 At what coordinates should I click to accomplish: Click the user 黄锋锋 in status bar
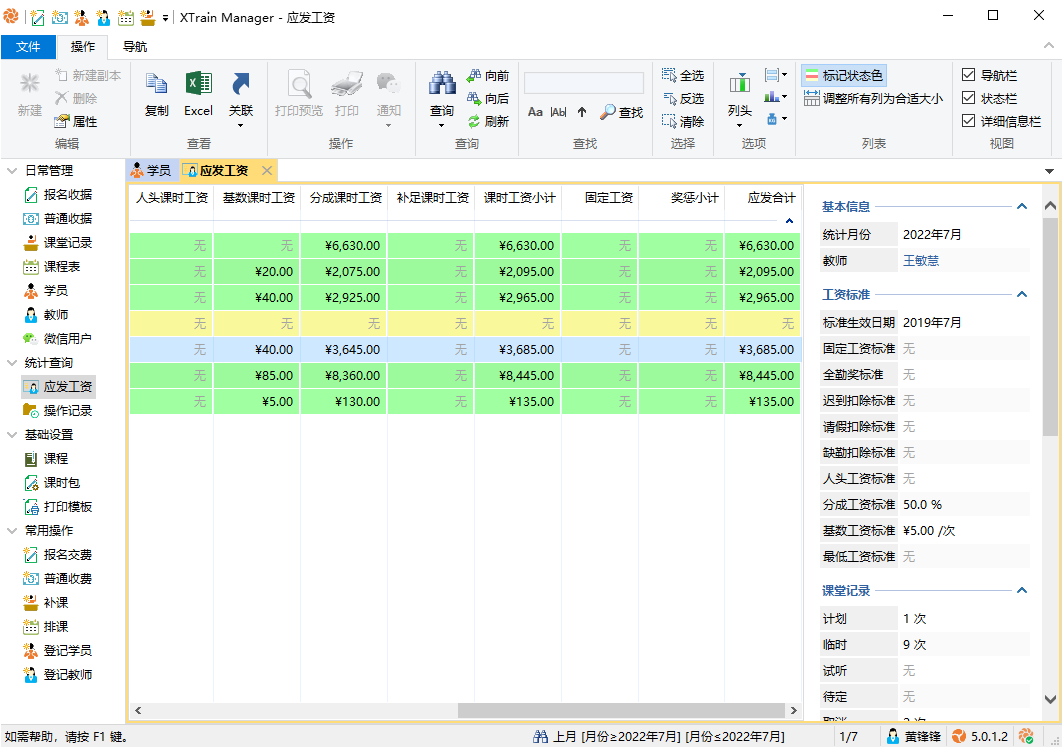click(x=914, y=736)
